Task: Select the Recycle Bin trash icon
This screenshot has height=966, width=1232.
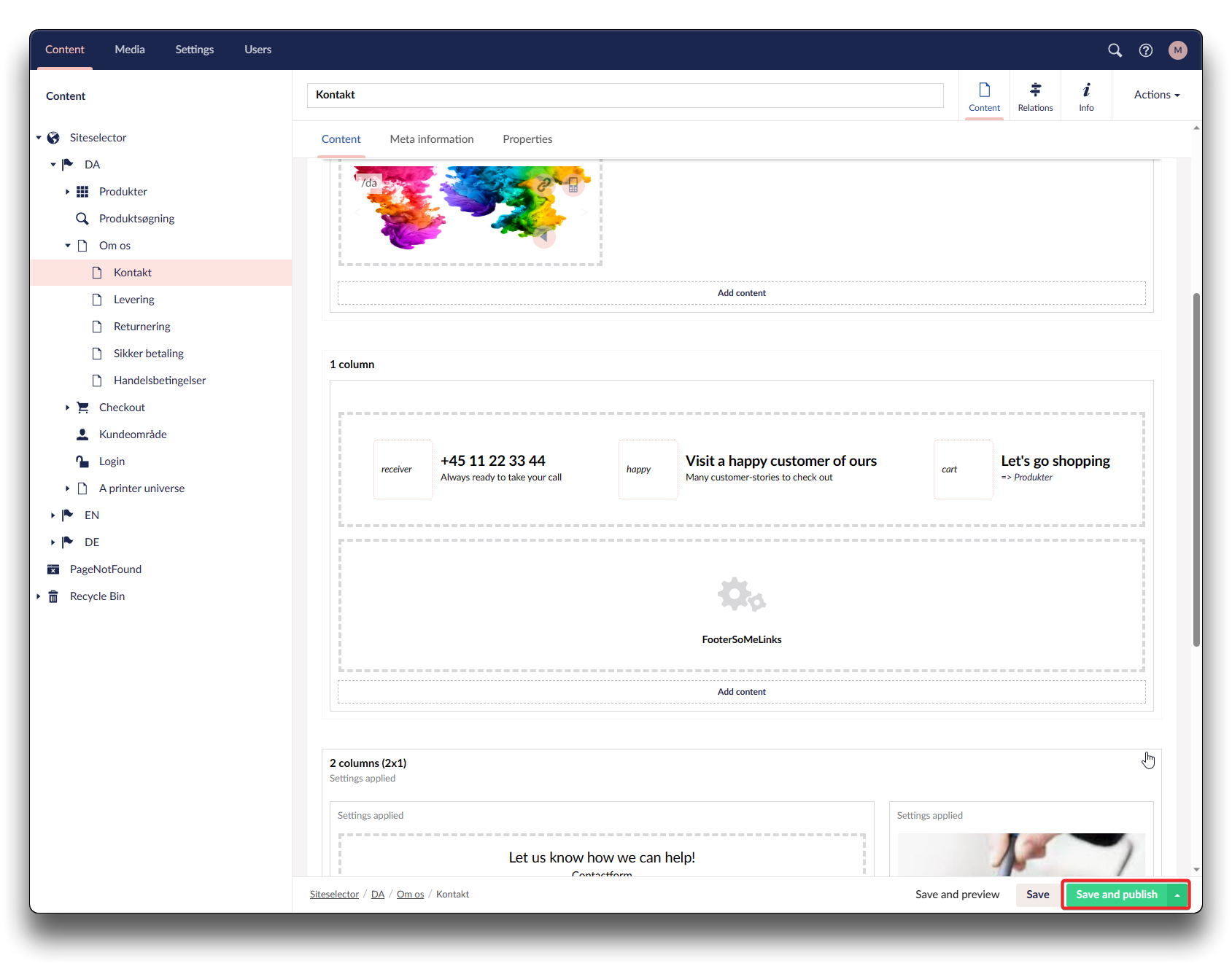Action: [53, 596]
